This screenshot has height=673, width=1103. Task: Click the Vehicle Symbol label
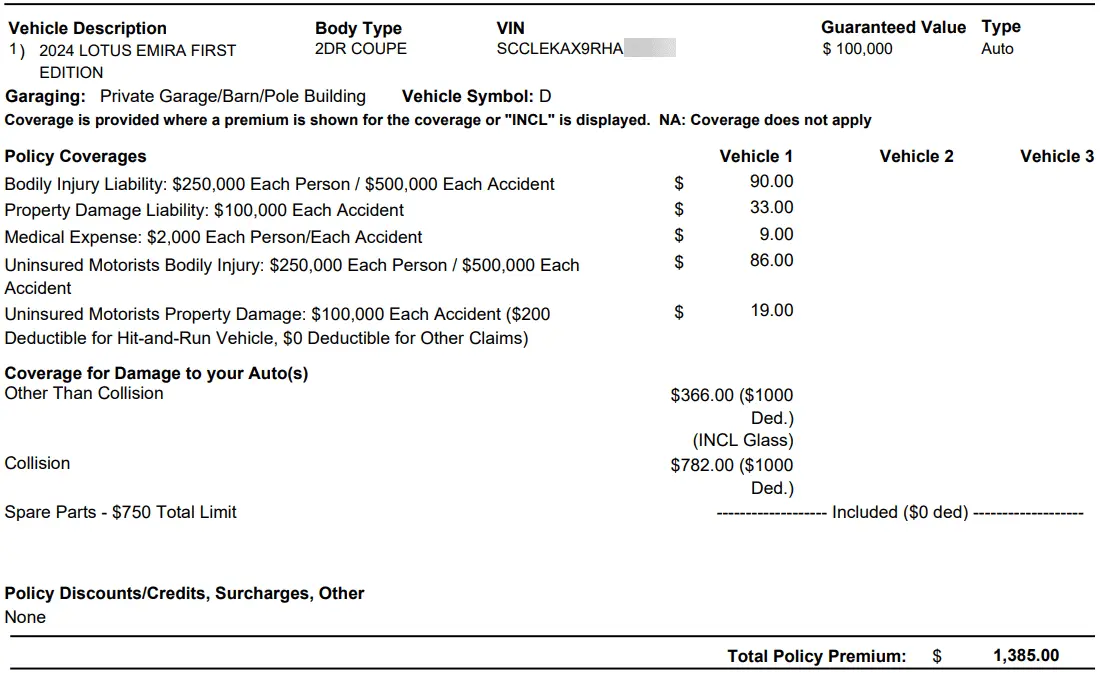[467, 97]
